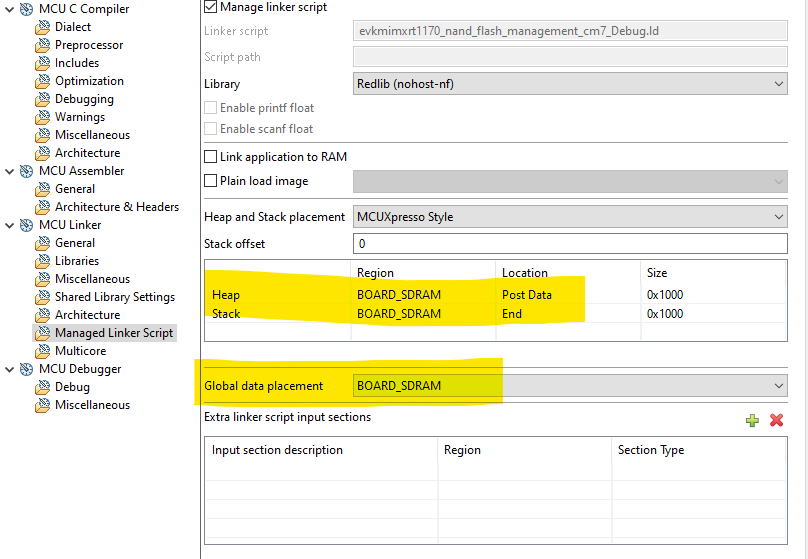Click the Multicore settings page icon

click(x=42, y=351)
